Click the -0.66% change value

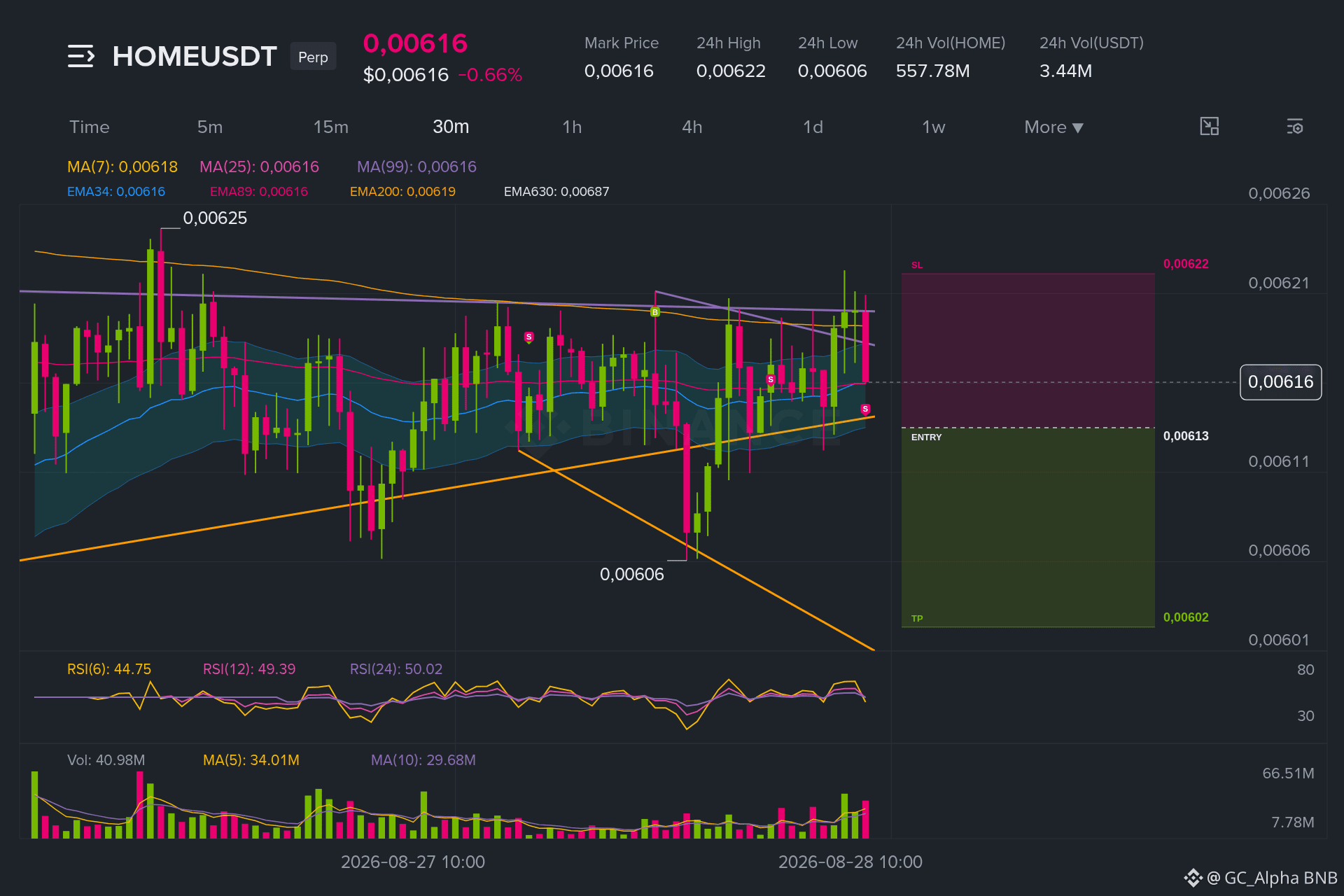[490, 75]
